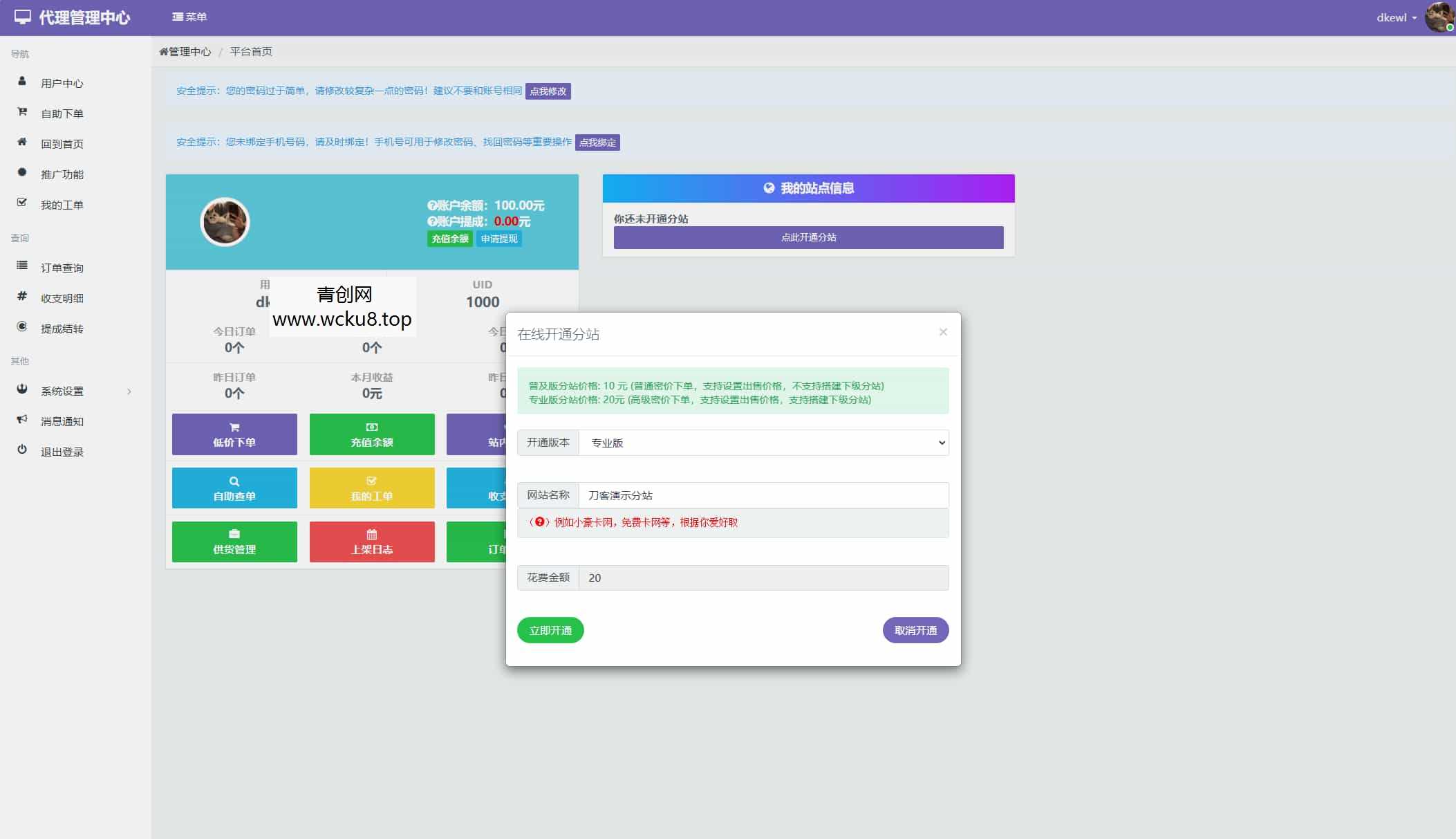Image resolution: width=1456 pixels, height=839 pixels.
Task: Click the 网站名称 input field
Action: pyautogui.click(x=763, y=495)
